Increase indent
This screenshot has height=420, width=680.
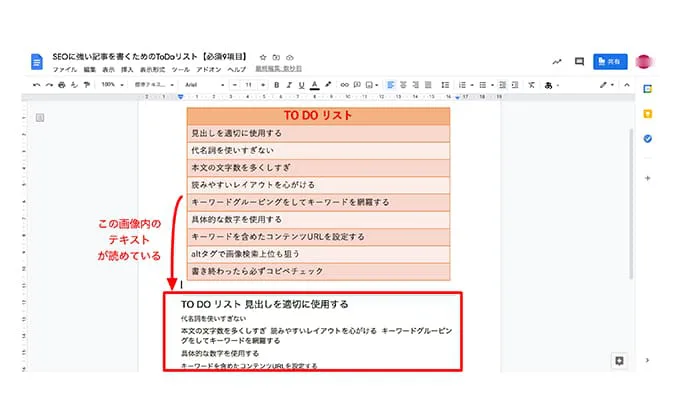pos(515,85)
